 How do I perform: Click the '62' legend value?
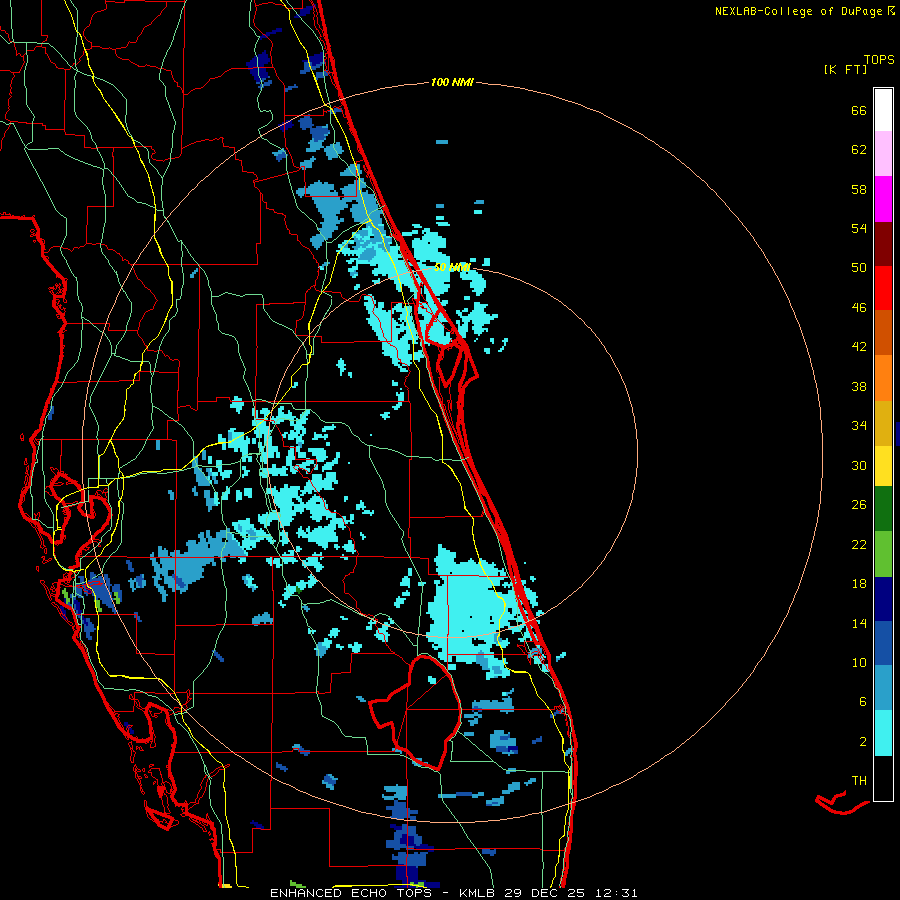[859, 149]
